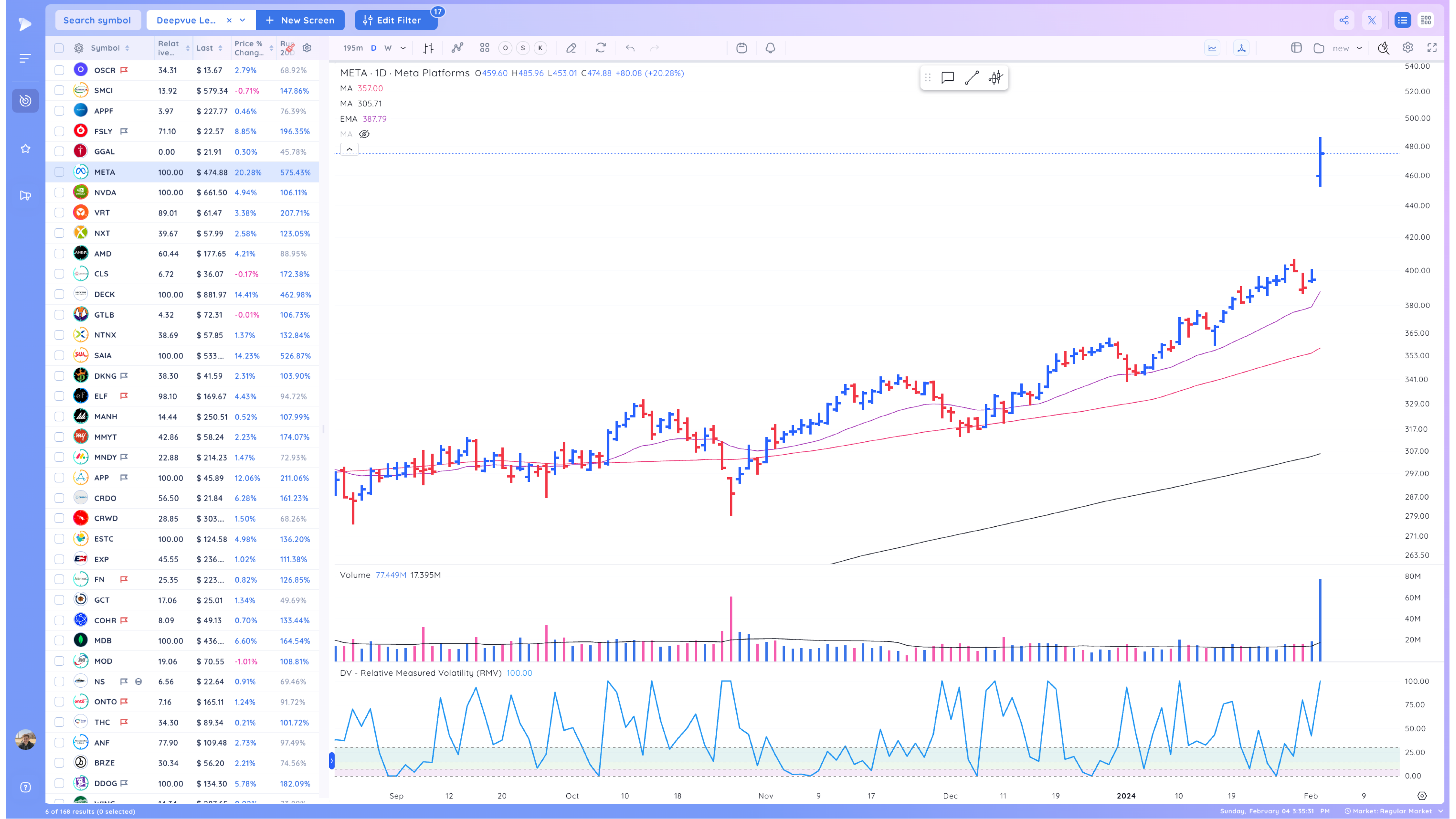Expand the Market: Regular Market dropdown

1440,811
